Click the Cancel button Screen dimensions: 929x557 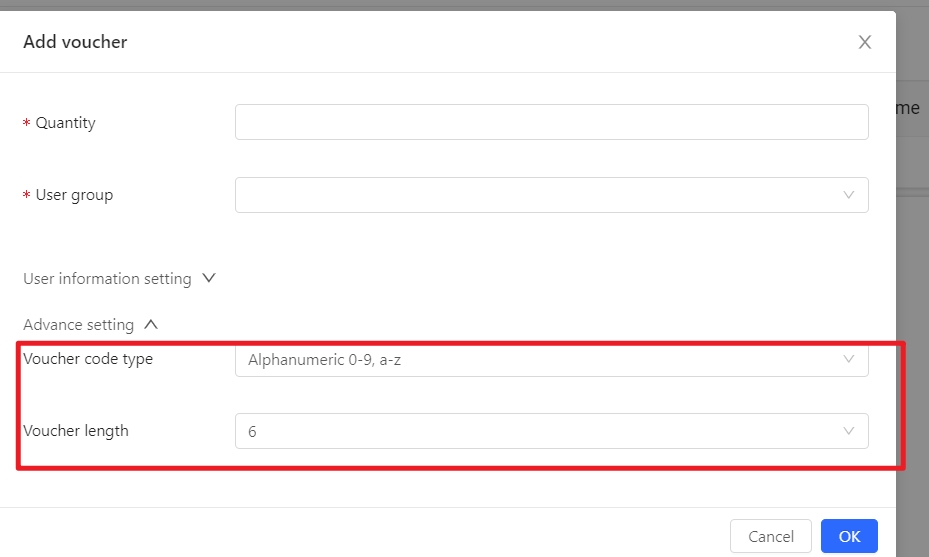point(770,536)
